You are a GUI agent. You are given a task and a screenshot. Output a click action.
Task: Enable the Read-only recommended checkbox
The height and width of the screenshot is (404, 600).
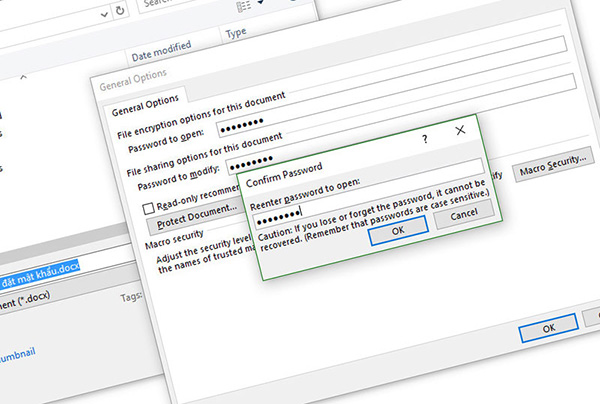[148, 208]
